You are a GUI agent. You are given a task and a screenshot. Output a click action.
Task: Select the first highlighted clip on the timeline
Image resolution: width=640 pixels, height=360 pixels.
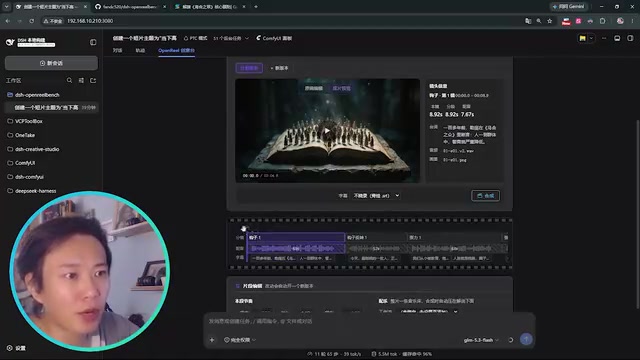tap(296, 237)
